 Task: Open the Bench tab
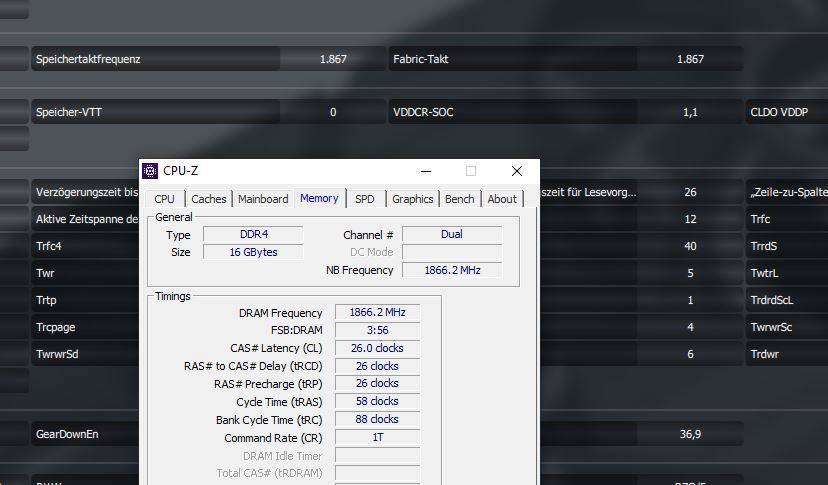click(459, 199)
